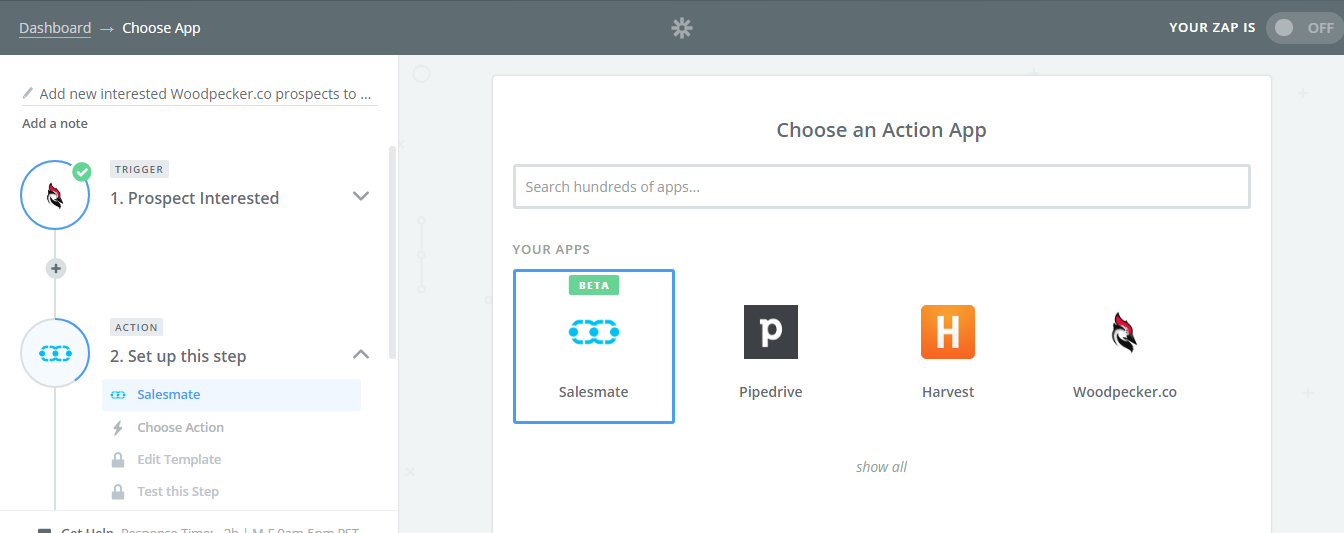Add a step with the plus button
The image size is (1344, 533).
point(56,268)
